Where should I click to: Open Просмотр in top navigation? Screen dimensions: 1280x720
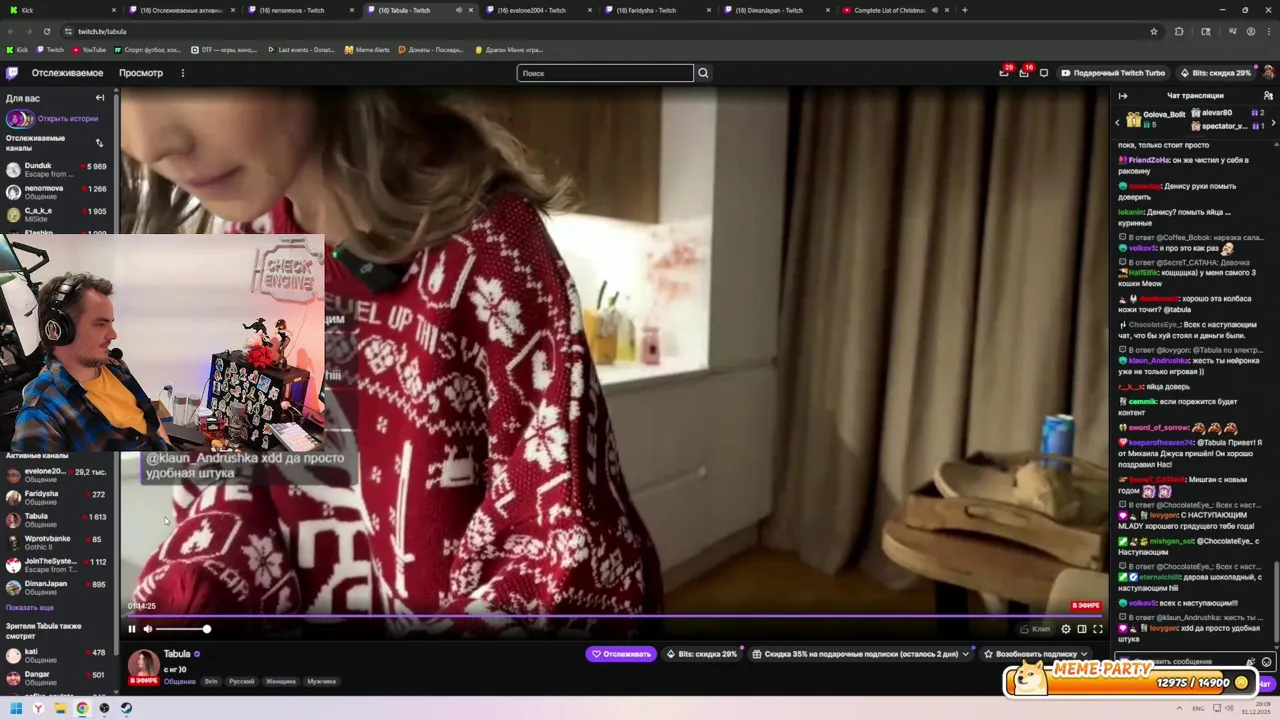(141, 73)
